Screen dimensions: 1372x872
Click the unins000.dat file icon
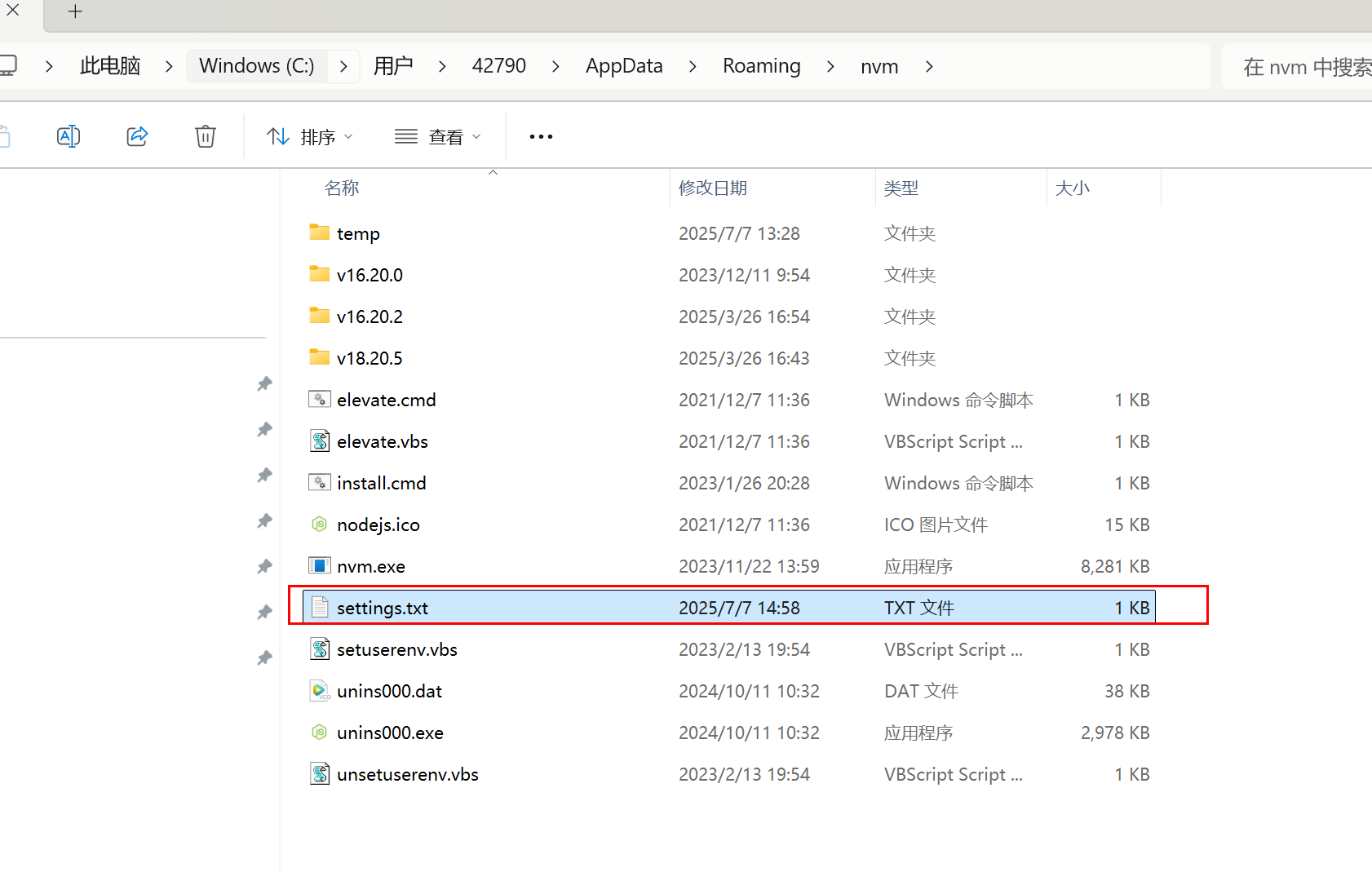tap(320, 691)
